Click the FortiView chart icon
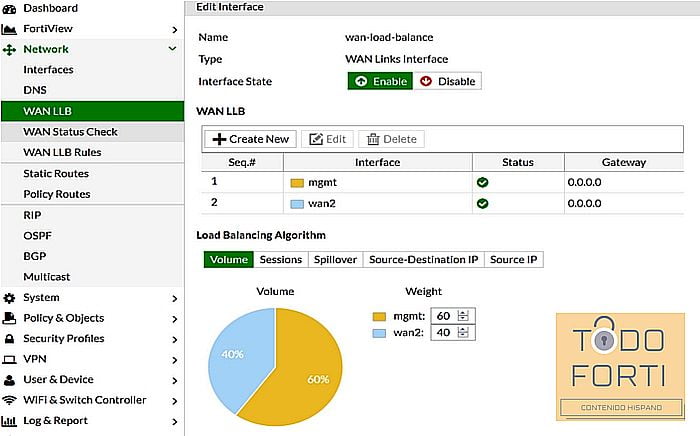Viewport: 700px width, 436px height. [x=10, y=29]
